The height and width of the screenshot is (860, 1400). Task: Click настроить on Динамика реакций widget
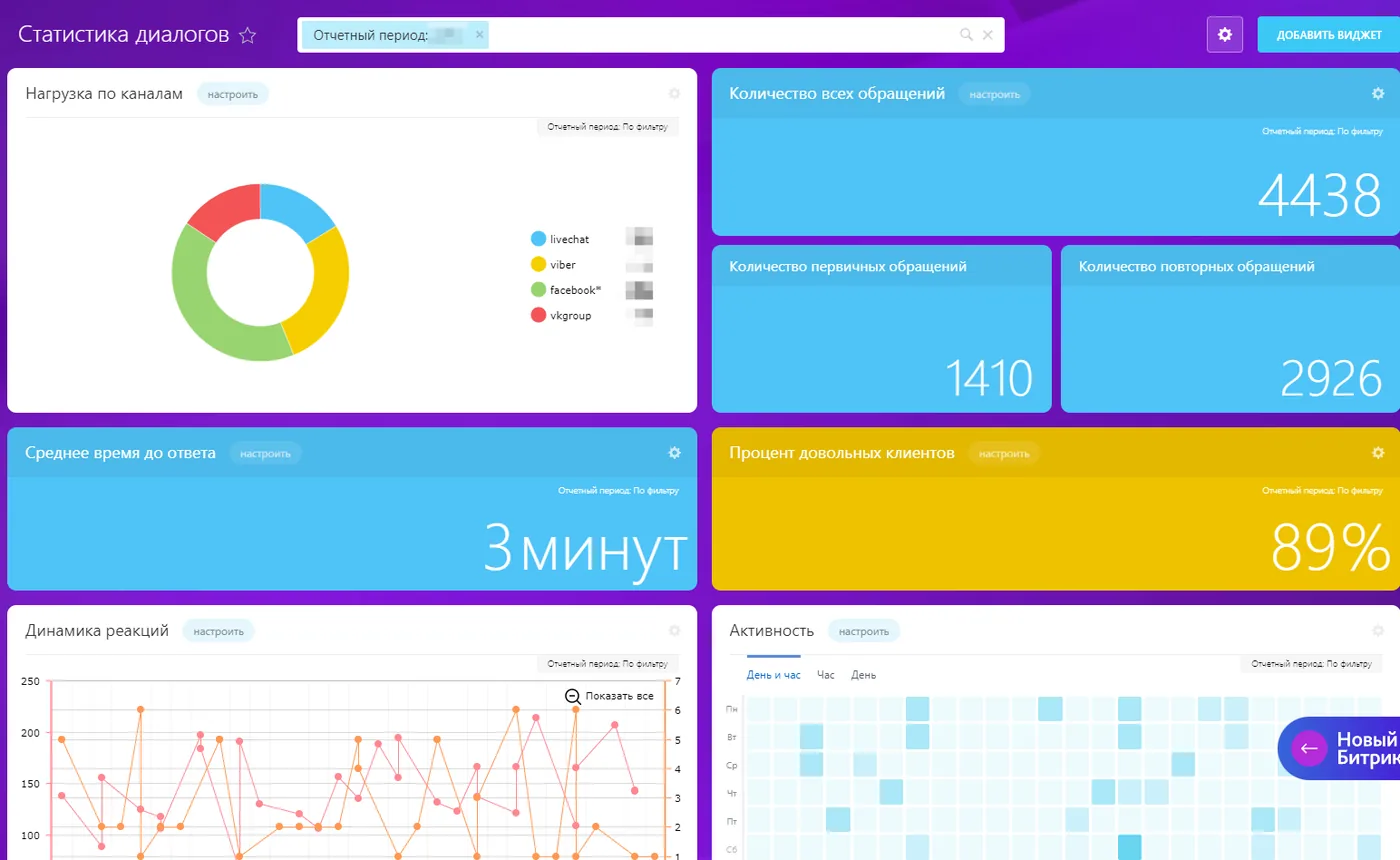218,631
